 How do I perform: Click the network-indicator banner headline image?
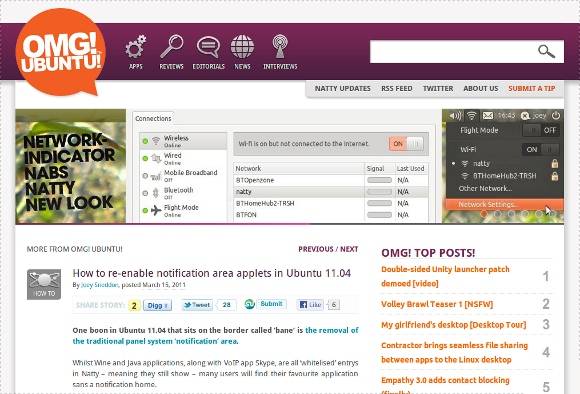click(x=70, y=166)
